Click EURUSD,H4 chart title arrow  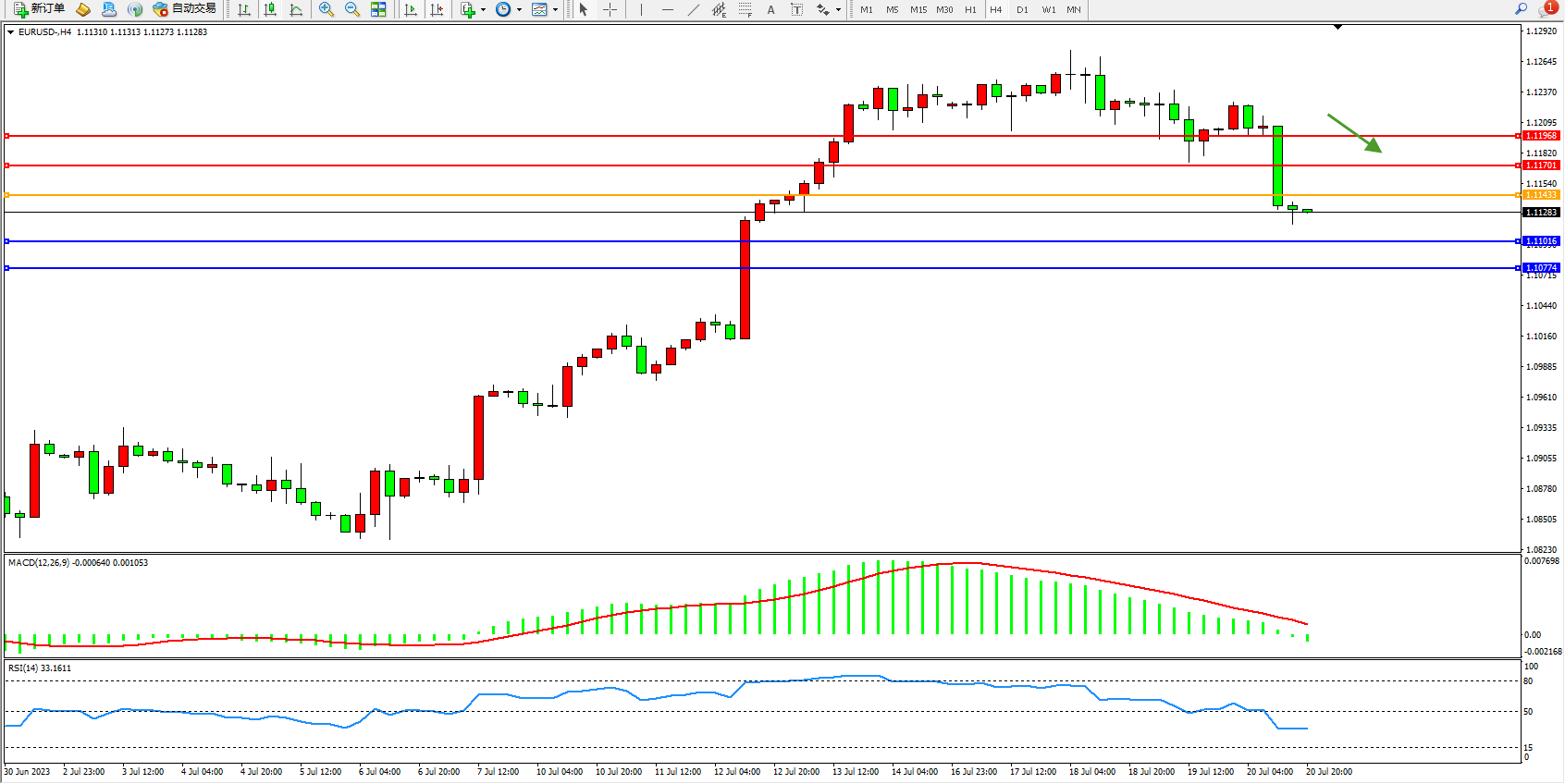point(10,32)
